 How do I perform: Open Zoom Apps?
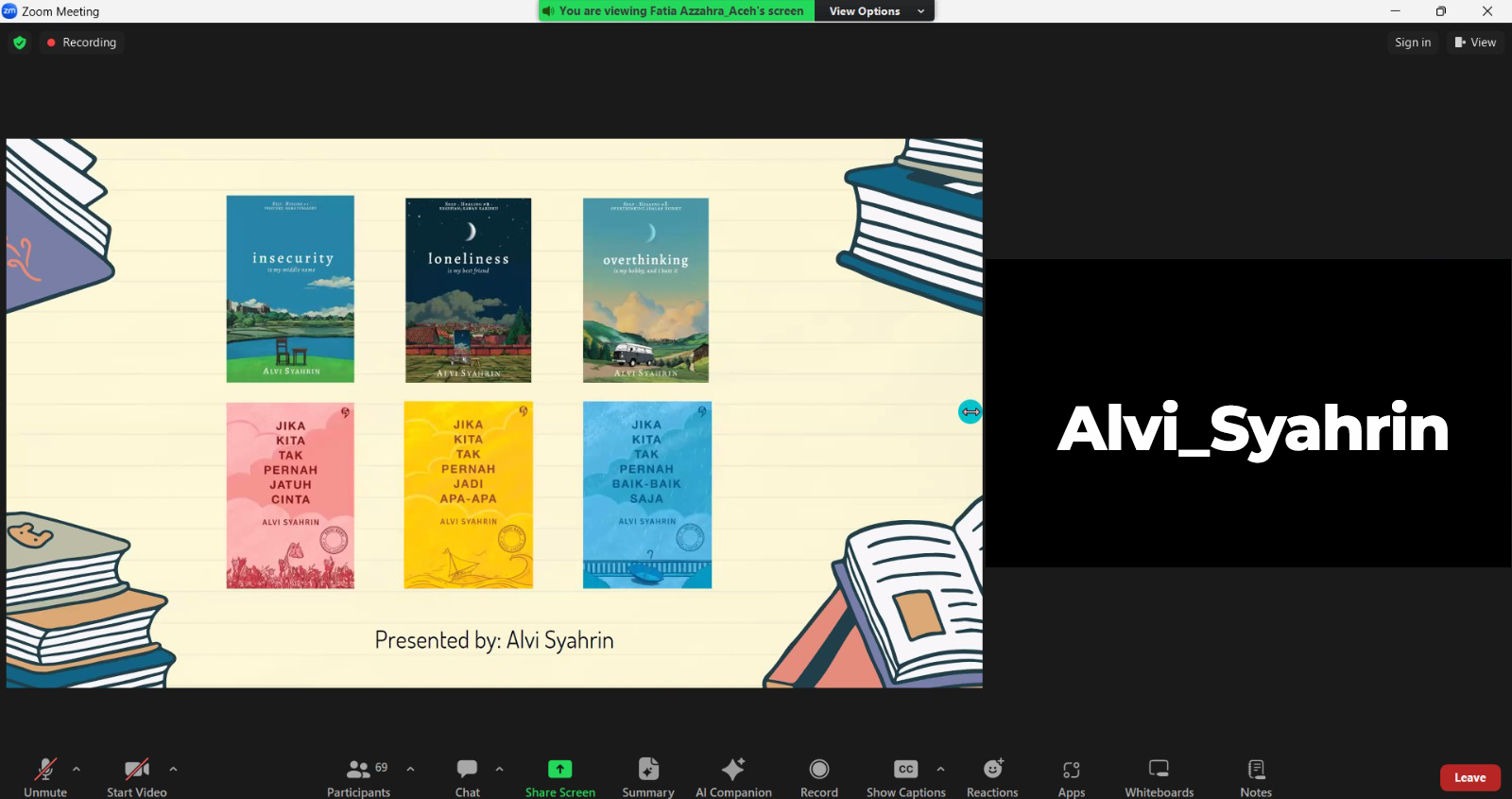coord(1071,777)
